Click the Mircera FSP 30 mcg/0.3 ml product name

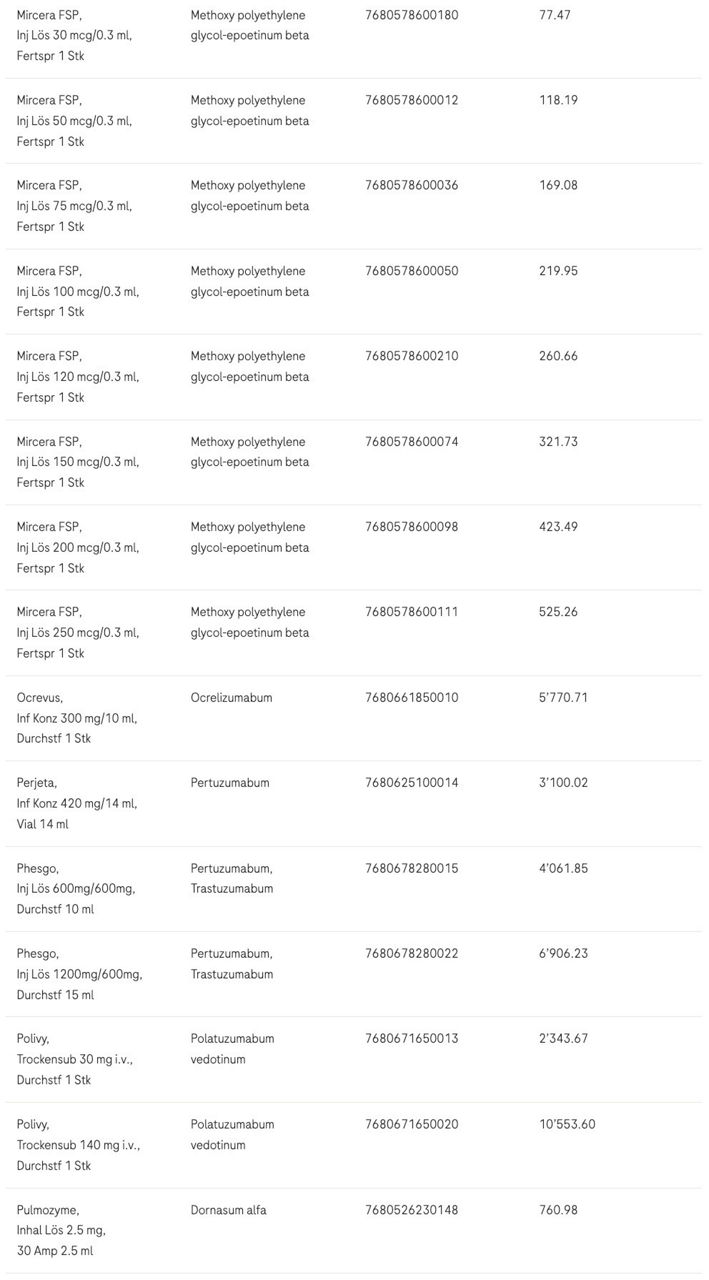click(x=74, y=35)
